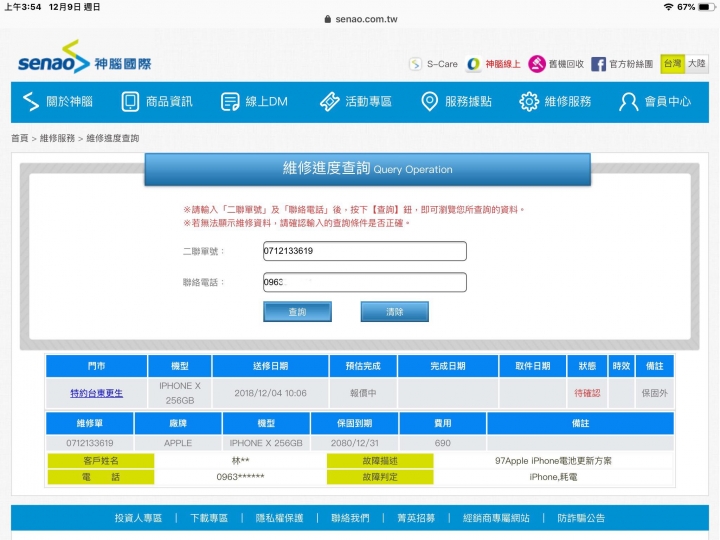Go to 維修服務 in breadcrumb
720x540 pixels.
point(57,138)
